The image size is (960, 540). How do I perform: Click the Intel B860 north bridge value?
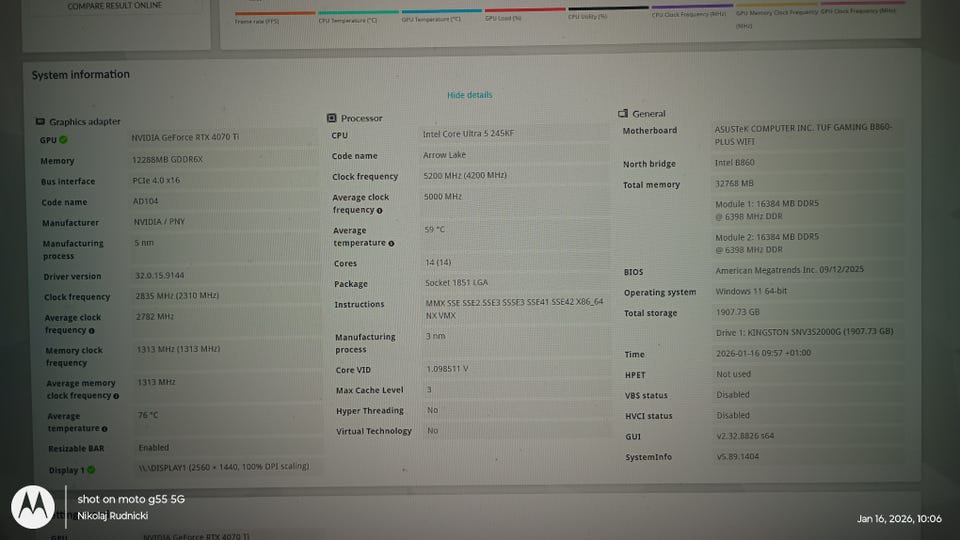[x=735, y=163]
